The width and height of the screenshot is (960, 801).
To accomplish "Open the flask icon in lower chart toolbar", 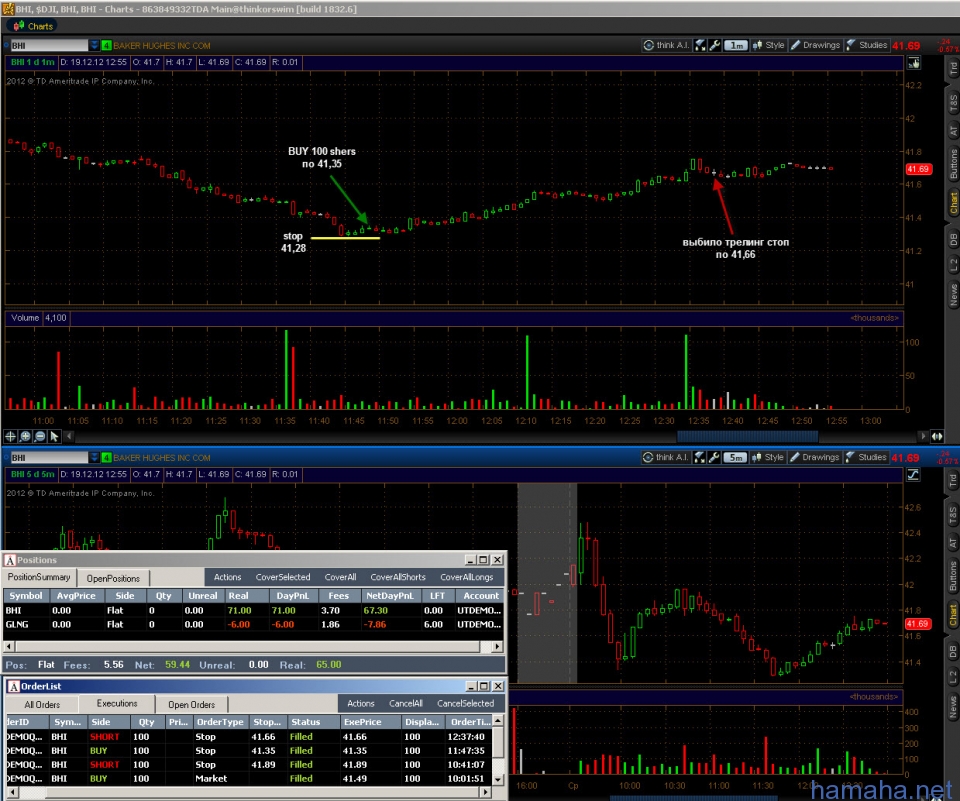I will pyautogui.click(x=700, y=457).
